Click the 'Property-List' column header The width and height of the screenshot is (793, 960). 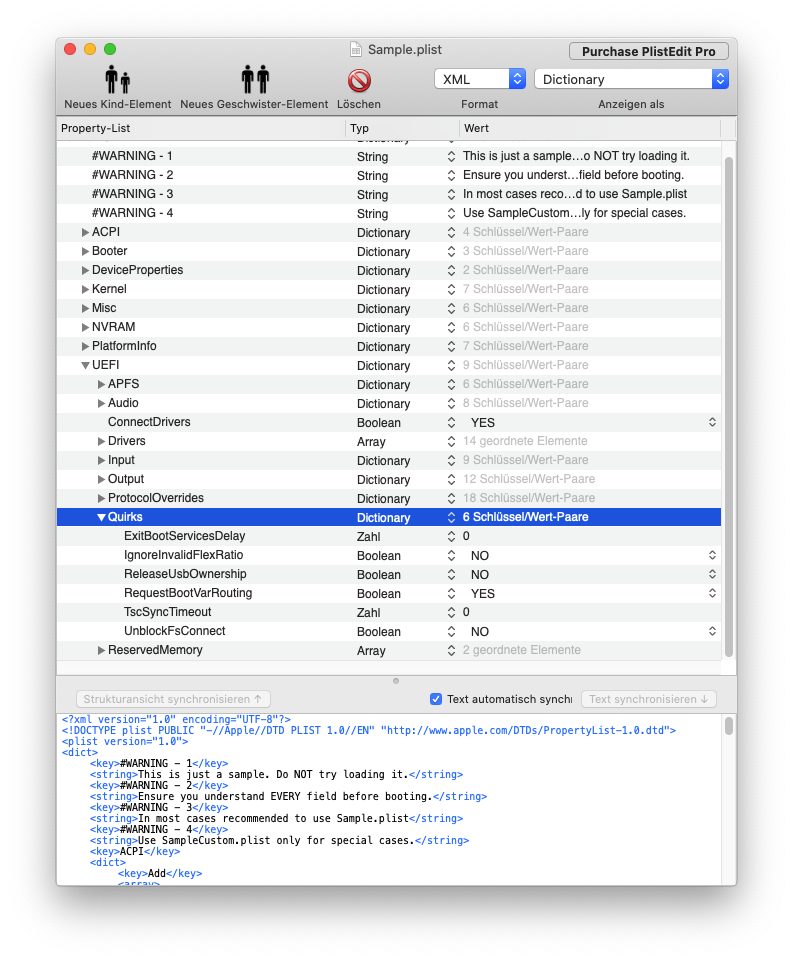tap(200, 129)
